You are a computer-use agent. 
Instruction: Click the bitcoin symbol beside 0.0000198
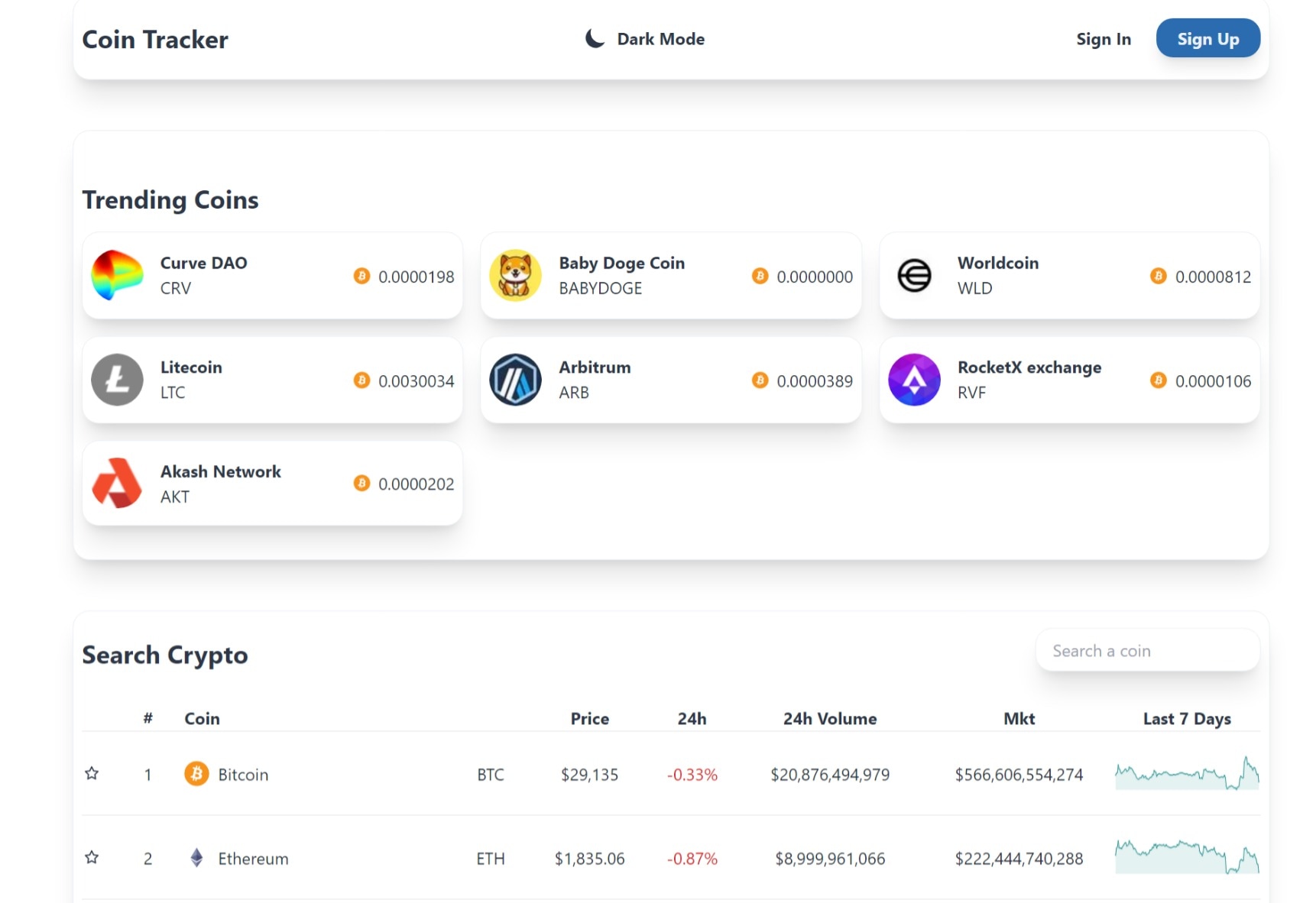click(361, 276)
